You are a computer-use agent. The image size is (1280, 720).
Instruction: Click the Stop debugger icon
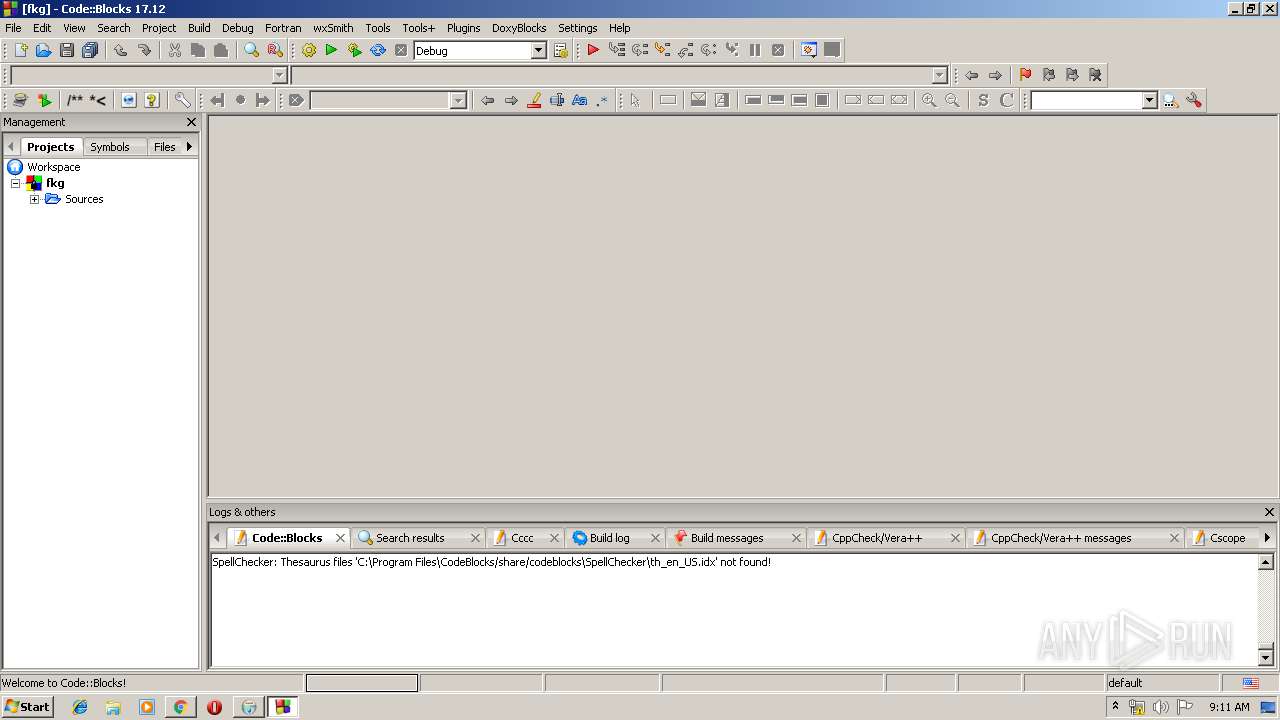click(x=778, y=50)
